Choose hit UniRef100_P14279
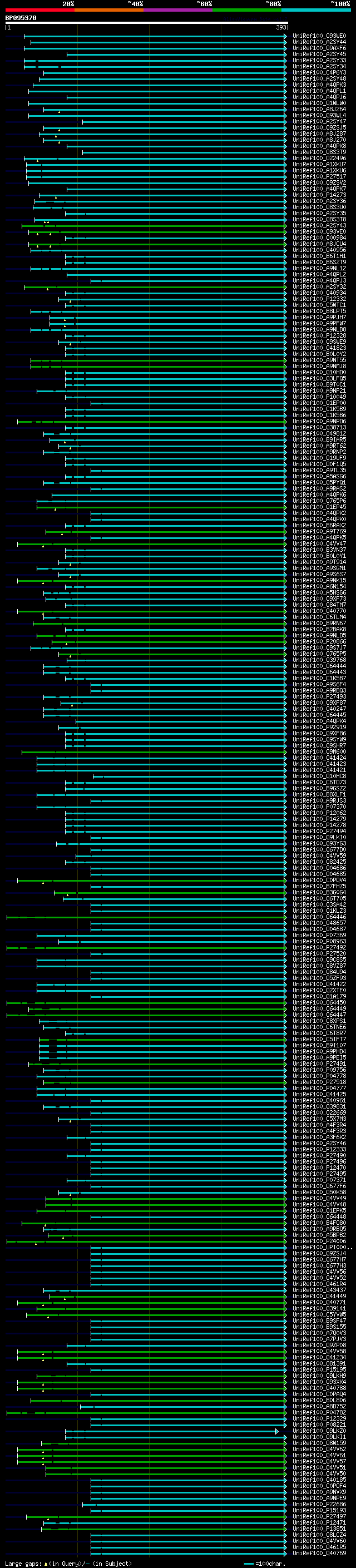356x1568 pixels. pyautogui.click(x=319, y=819)
